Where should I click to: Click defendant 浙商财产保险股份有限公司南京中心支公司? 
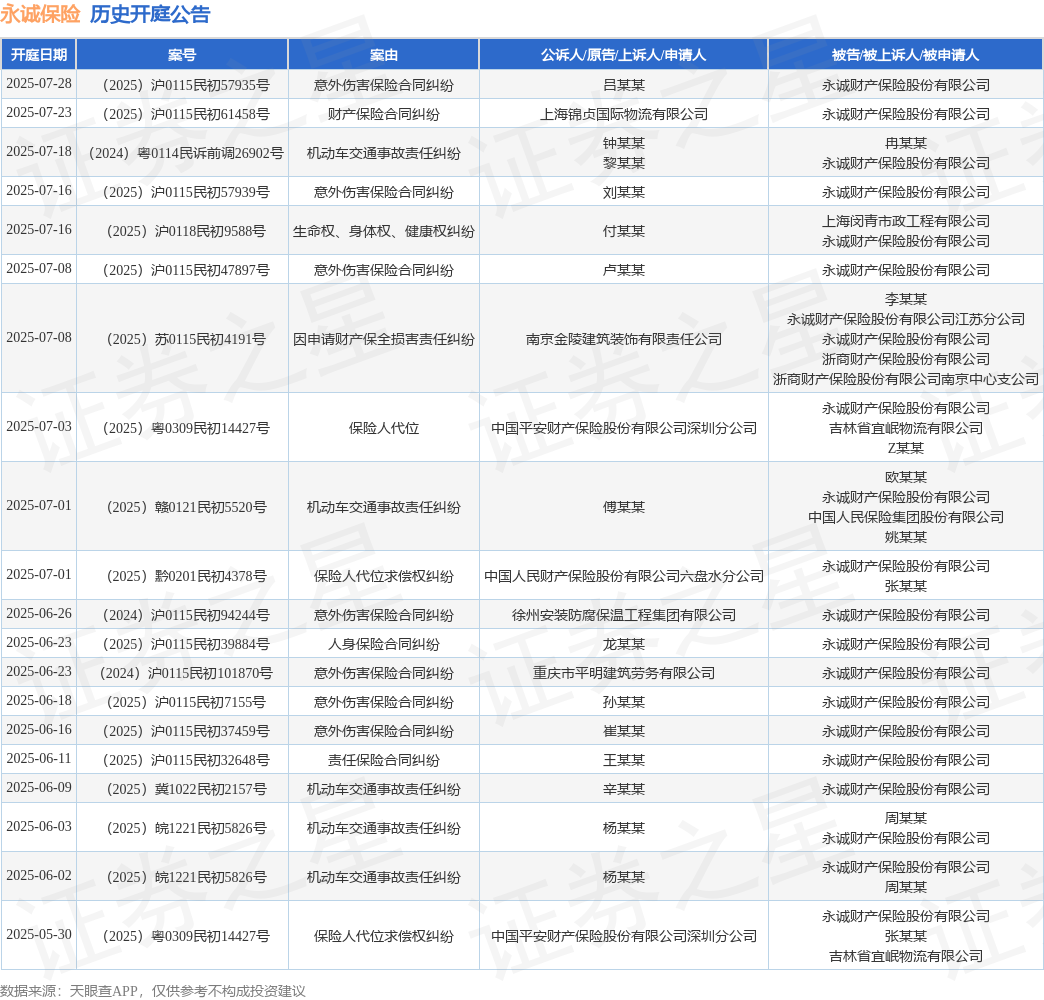906,379
